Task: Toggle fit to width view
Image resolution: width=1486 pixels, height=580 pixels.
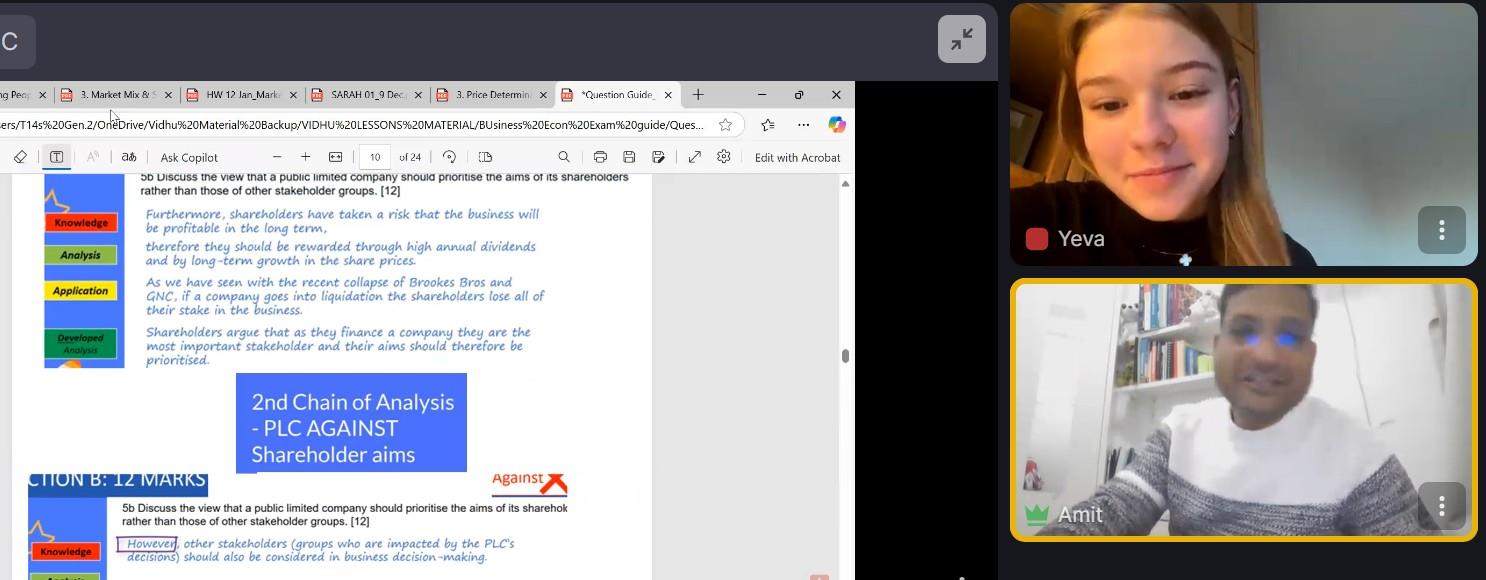Action: 335,157
